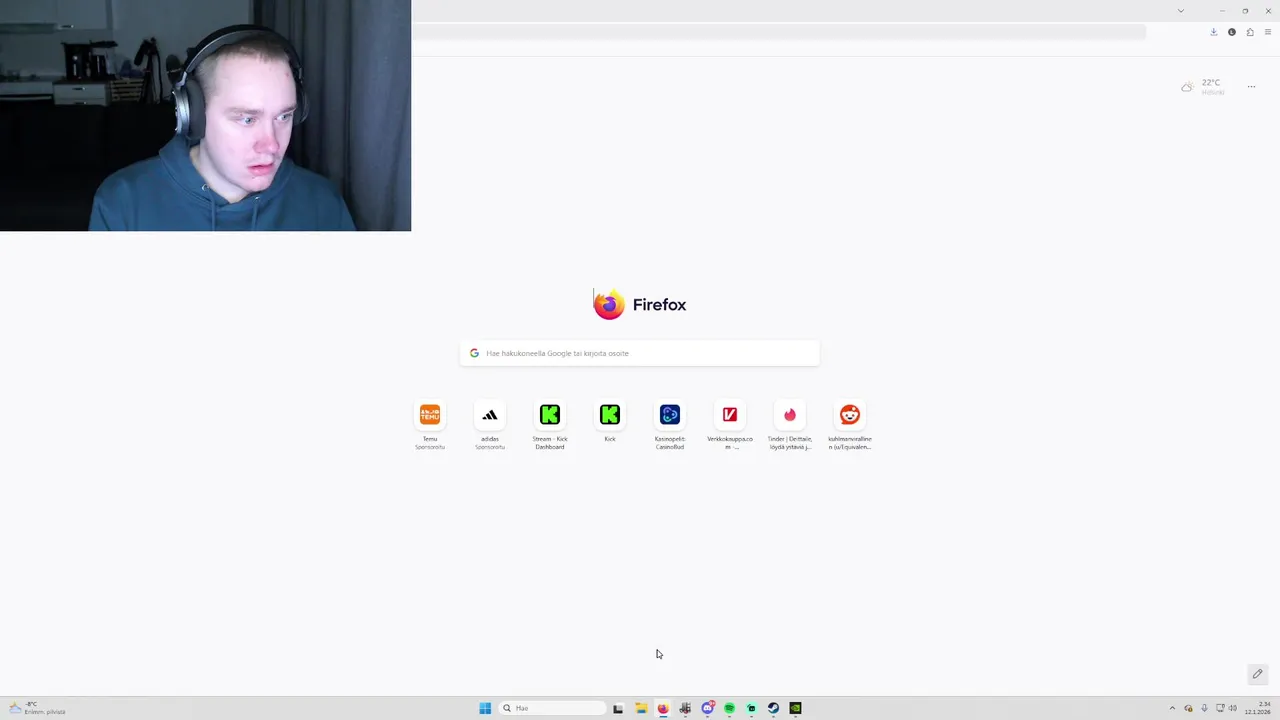Open the Spotify taskbar icon
Screen dimensions: 1280x720
pyautogui.click(x=729, y=708)
